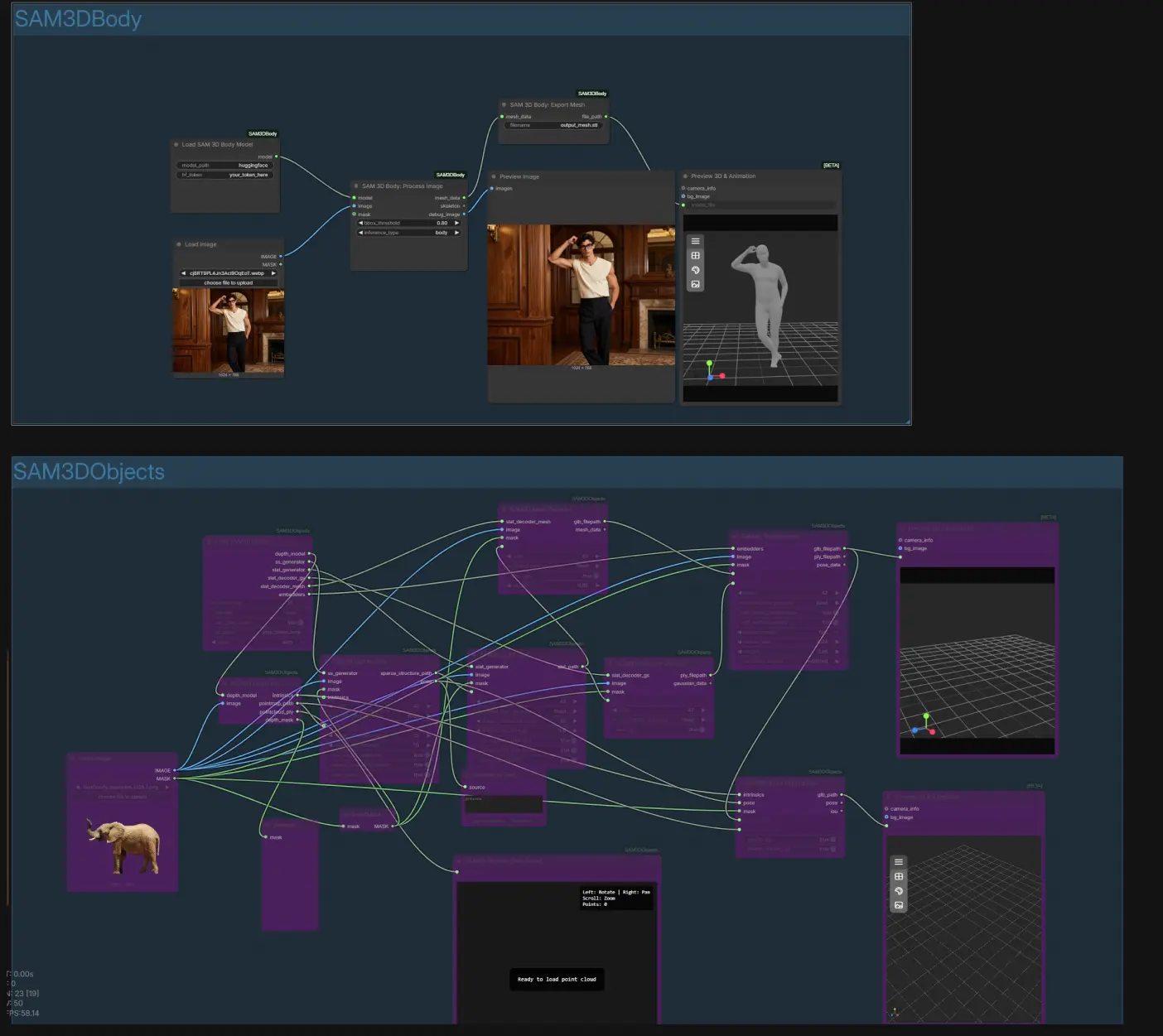Click image icon in the lower-right 3D preview

tap(899, 905)
